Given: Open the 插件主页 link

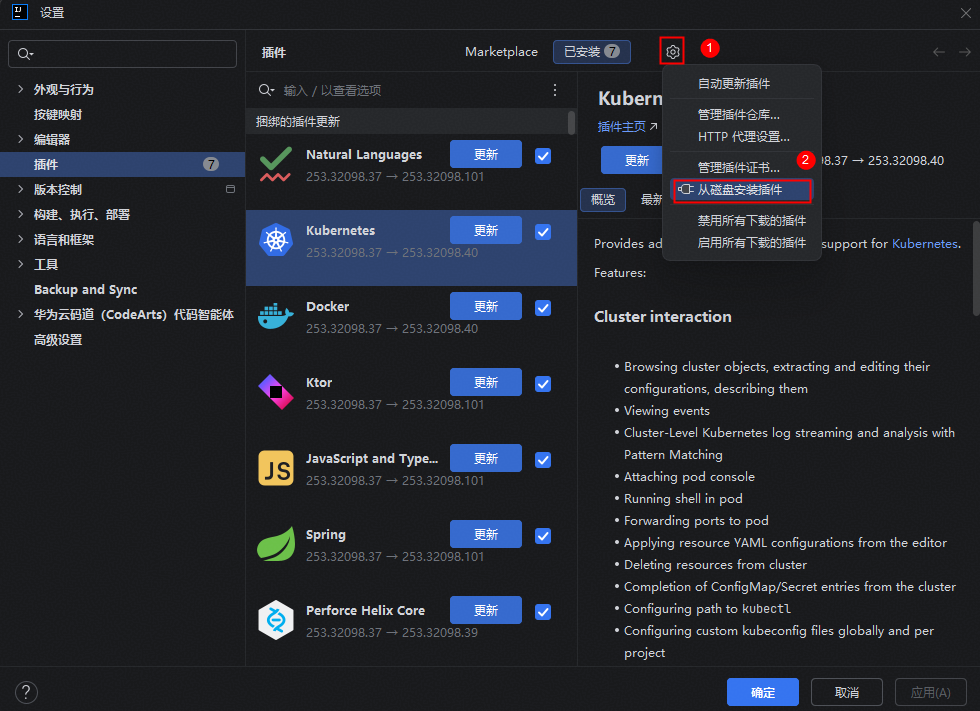Looking at the screenshot, I should pyautogui.click(x=627, y=127).
